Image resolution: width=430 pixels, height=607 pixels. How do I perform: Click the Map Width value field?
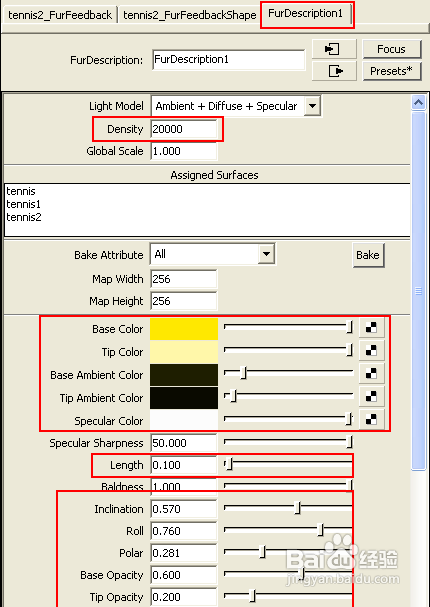183,279
